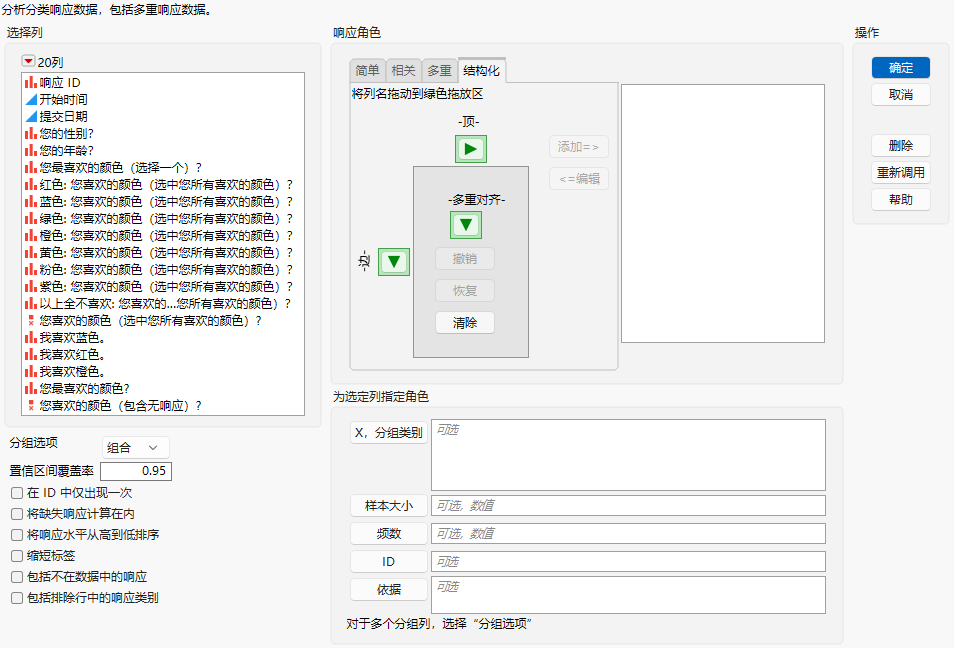Select the 蓝色: 您喜欢的颜色 column

coord(163,202)
